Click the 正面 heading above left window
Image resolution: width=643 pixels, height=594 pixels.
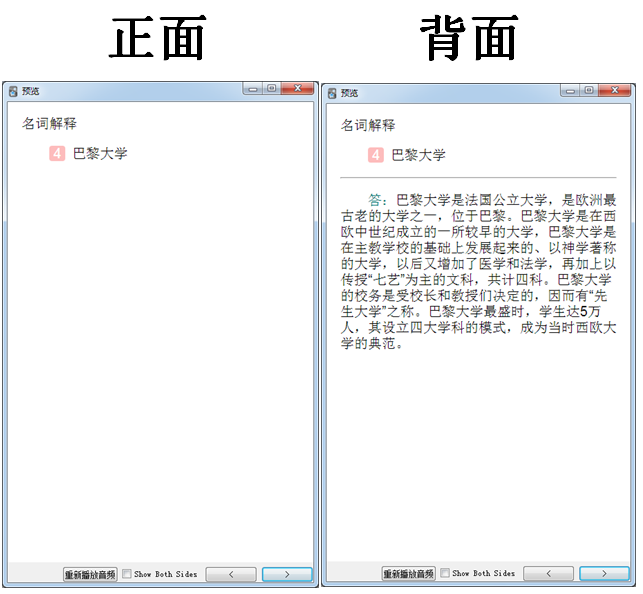tap(157, 38)
